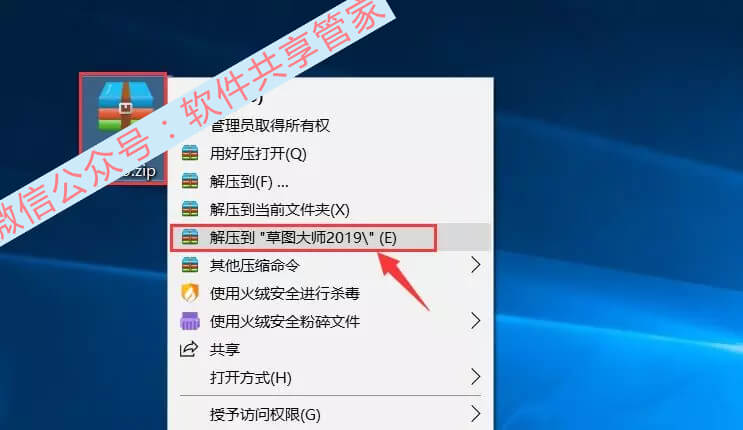Screen dimensions: 743x430
Task: Click the HaoZip icon beside 用好压打开(Q)
Action: coord(190,154)
